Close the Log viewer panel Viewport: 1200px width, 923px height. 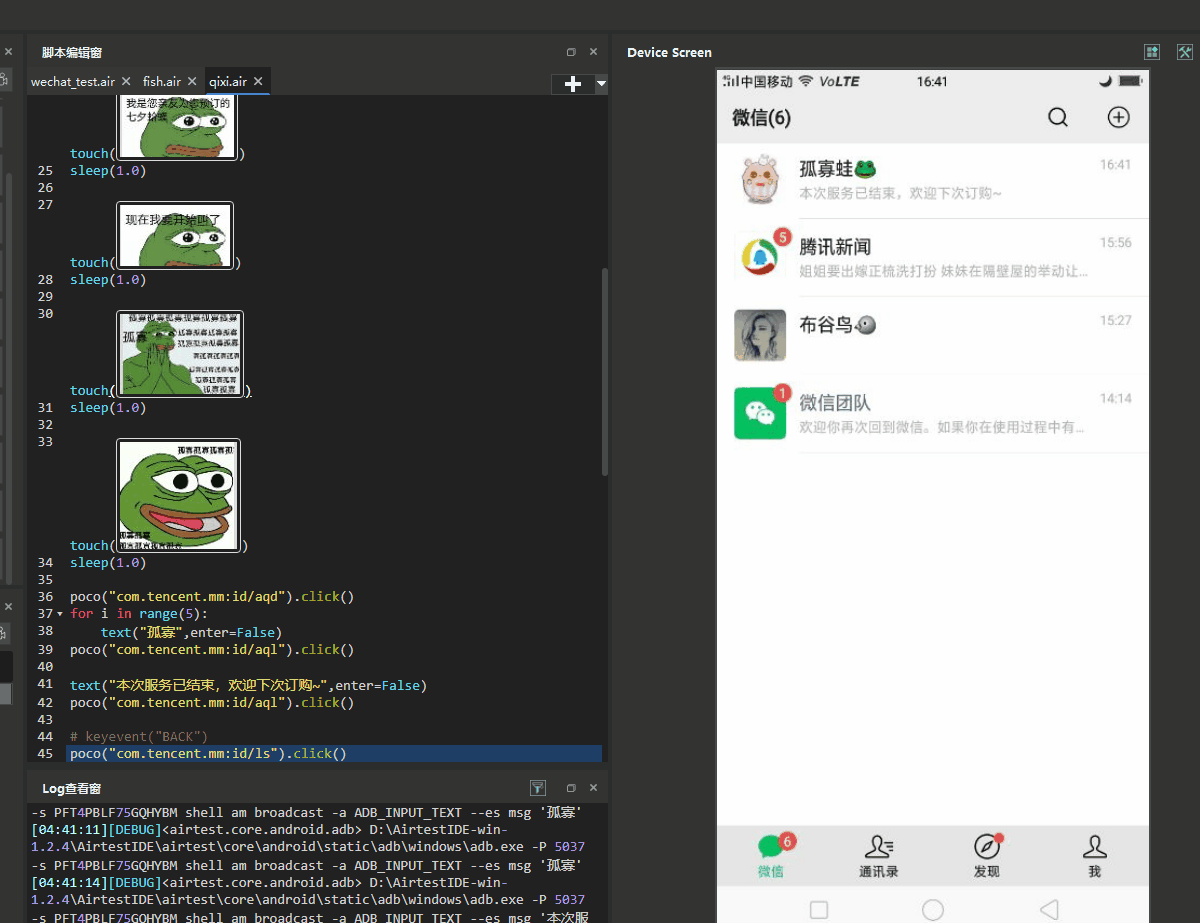click(x=593, y=788)
